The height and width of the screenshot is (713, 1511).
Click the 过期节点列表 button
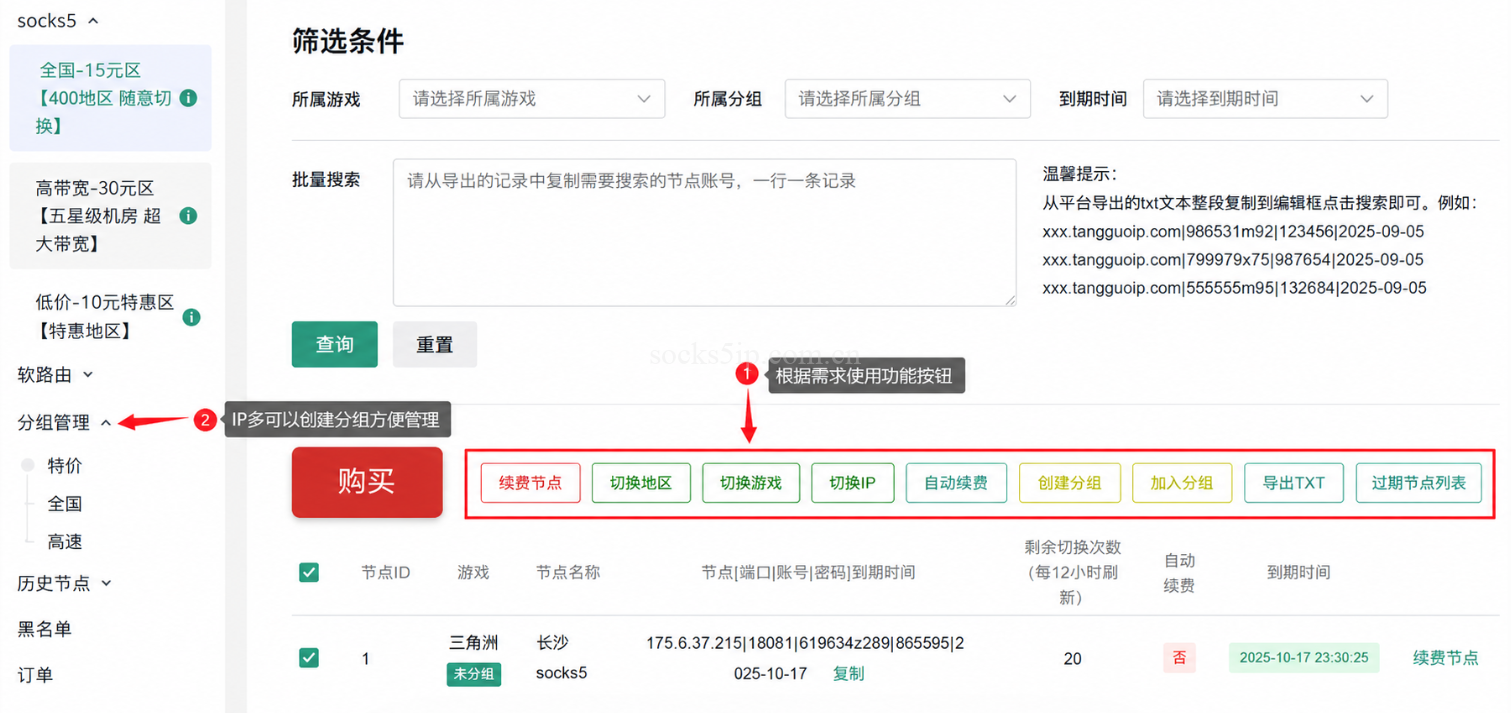tap(1419, 483)
